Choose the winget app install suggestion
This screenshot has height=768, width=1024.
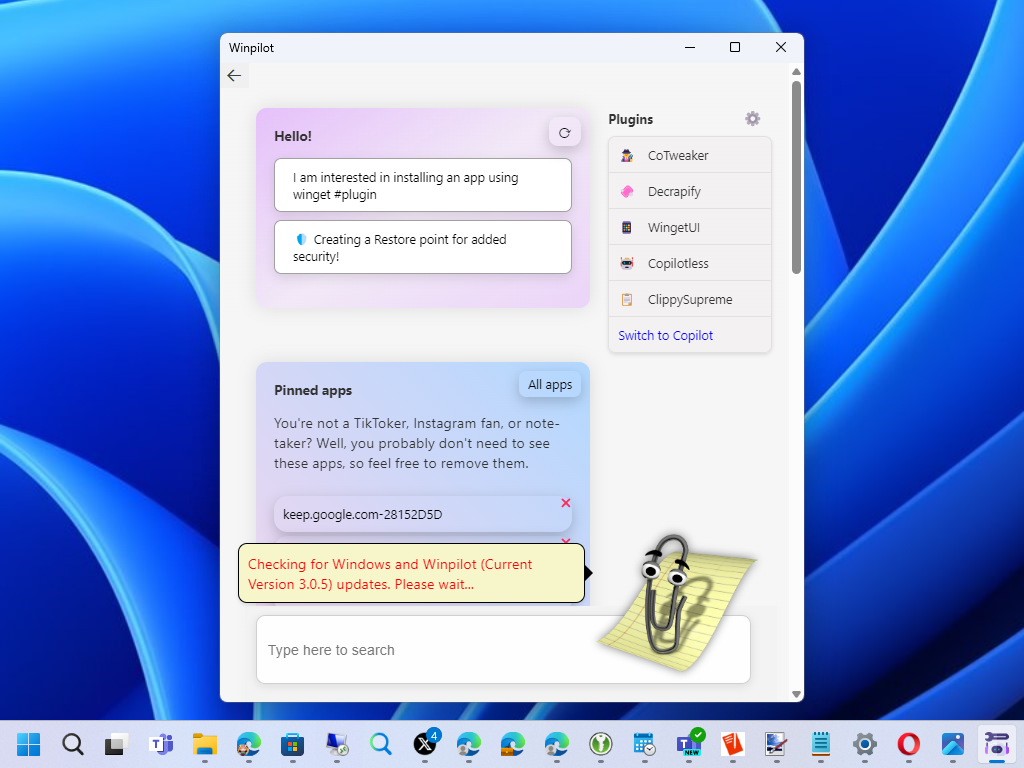coord(423,185)
